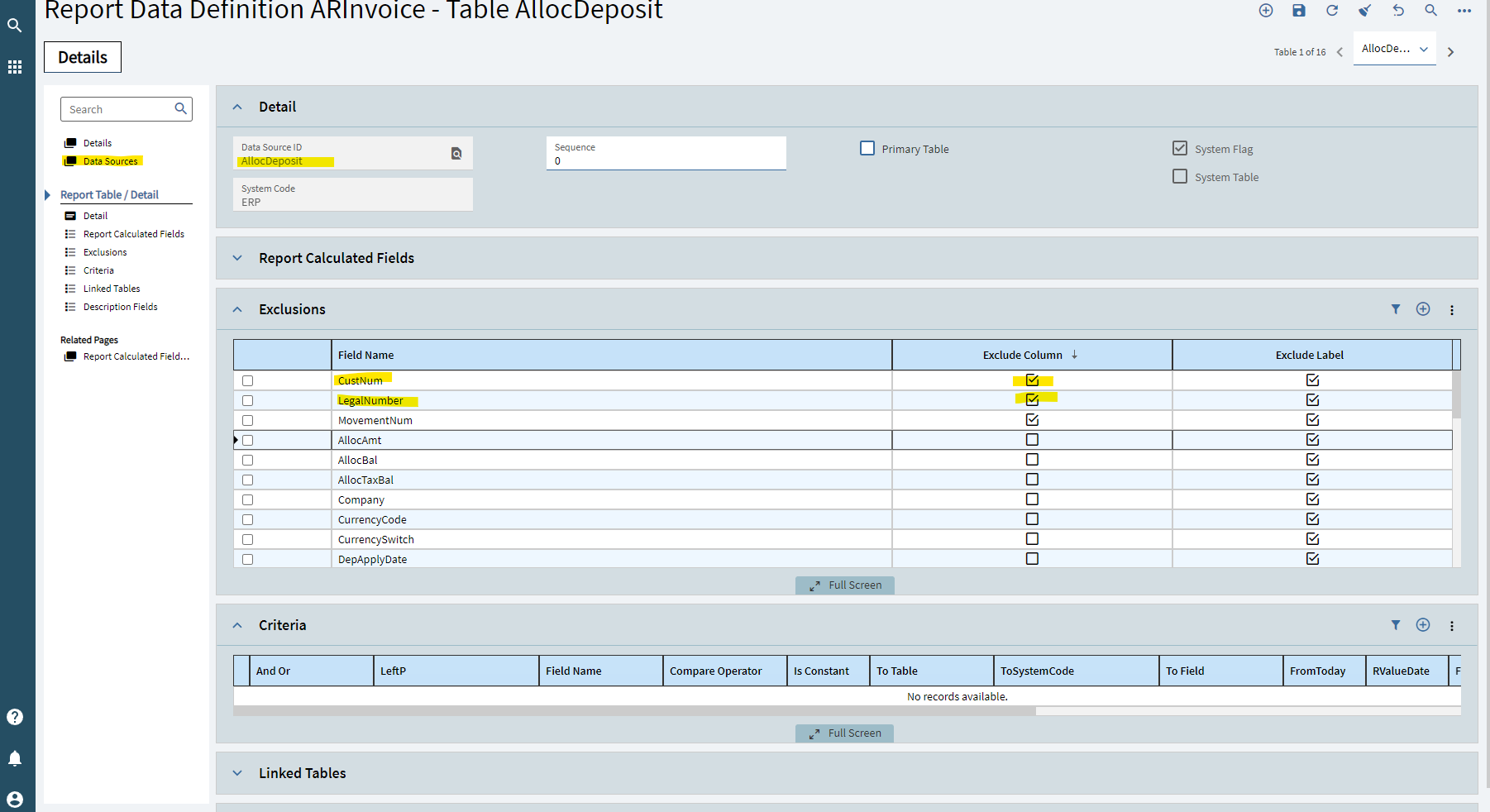The image size is (1490, 812).
Task: Click Full Screen button under Criteria
Action: [x=845, y=733]
